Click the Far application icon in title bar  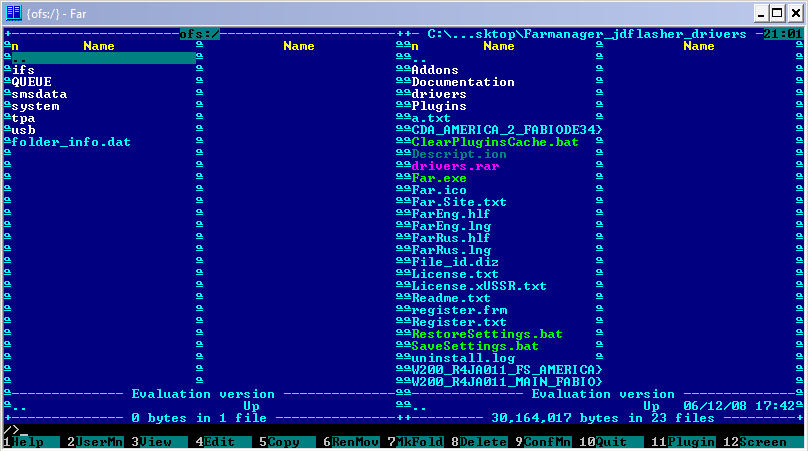pos(13,12)
